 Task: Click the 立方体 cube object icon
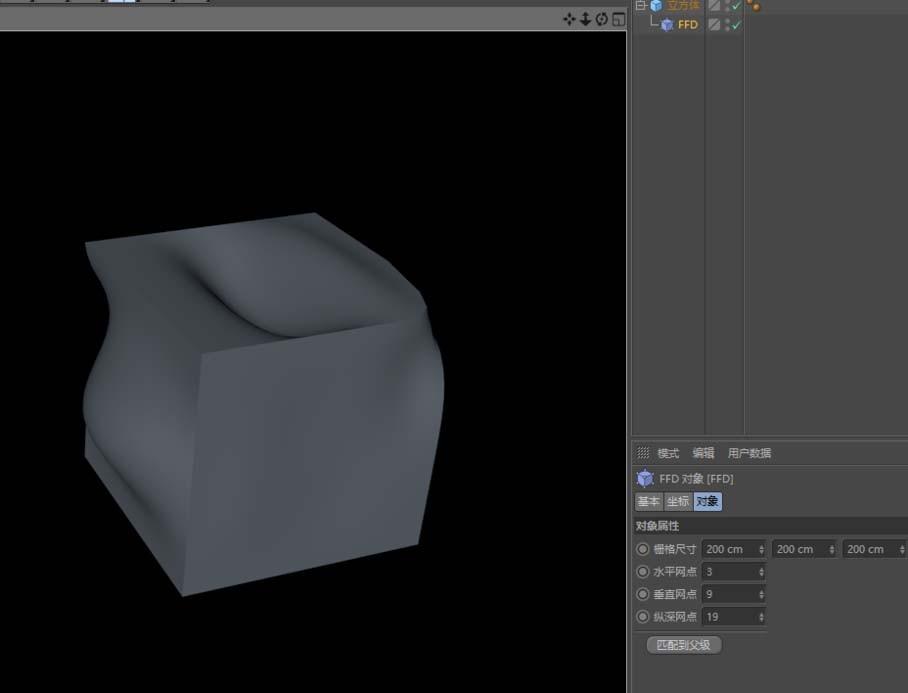point(656,6)
